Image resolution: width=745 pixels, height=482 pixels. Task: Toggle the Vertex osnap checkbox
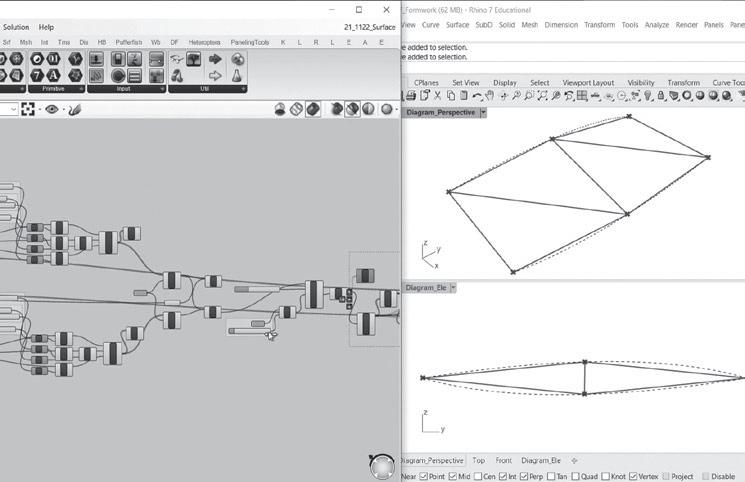(x=633, y=476)
